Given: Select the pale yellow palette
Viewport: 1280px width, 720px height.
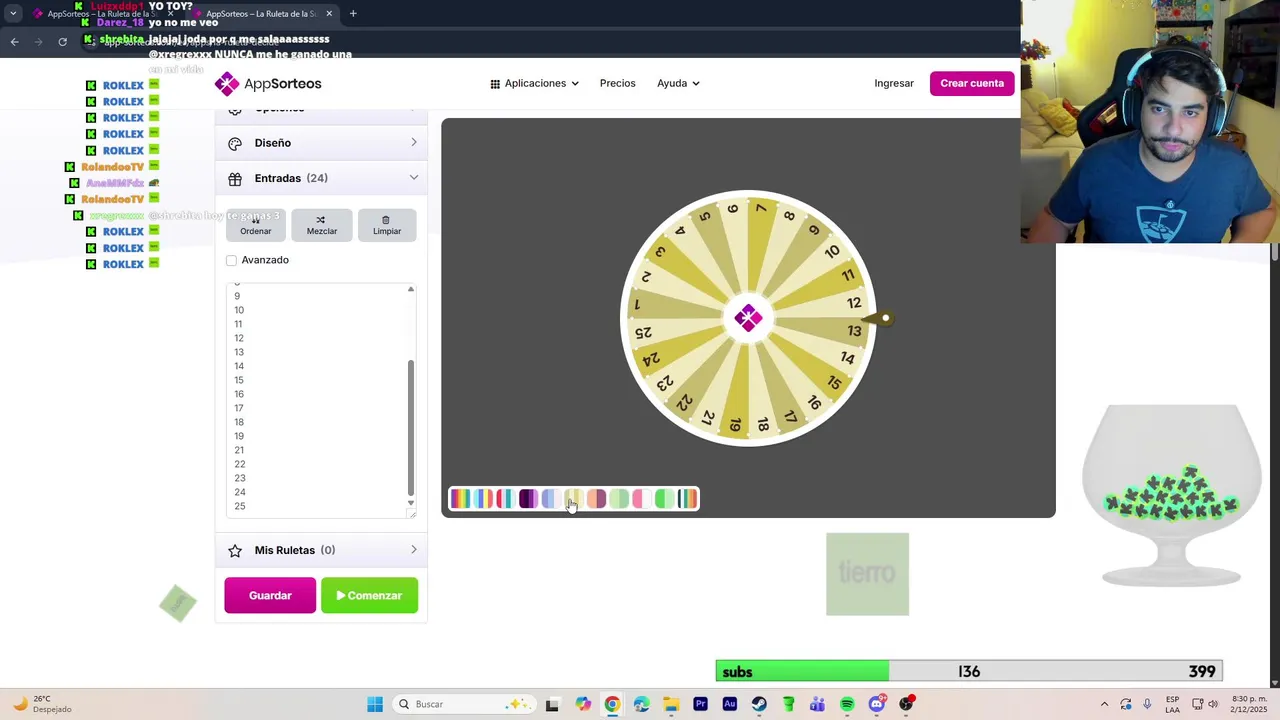Looking at the screenshot, I should (573, 499).
